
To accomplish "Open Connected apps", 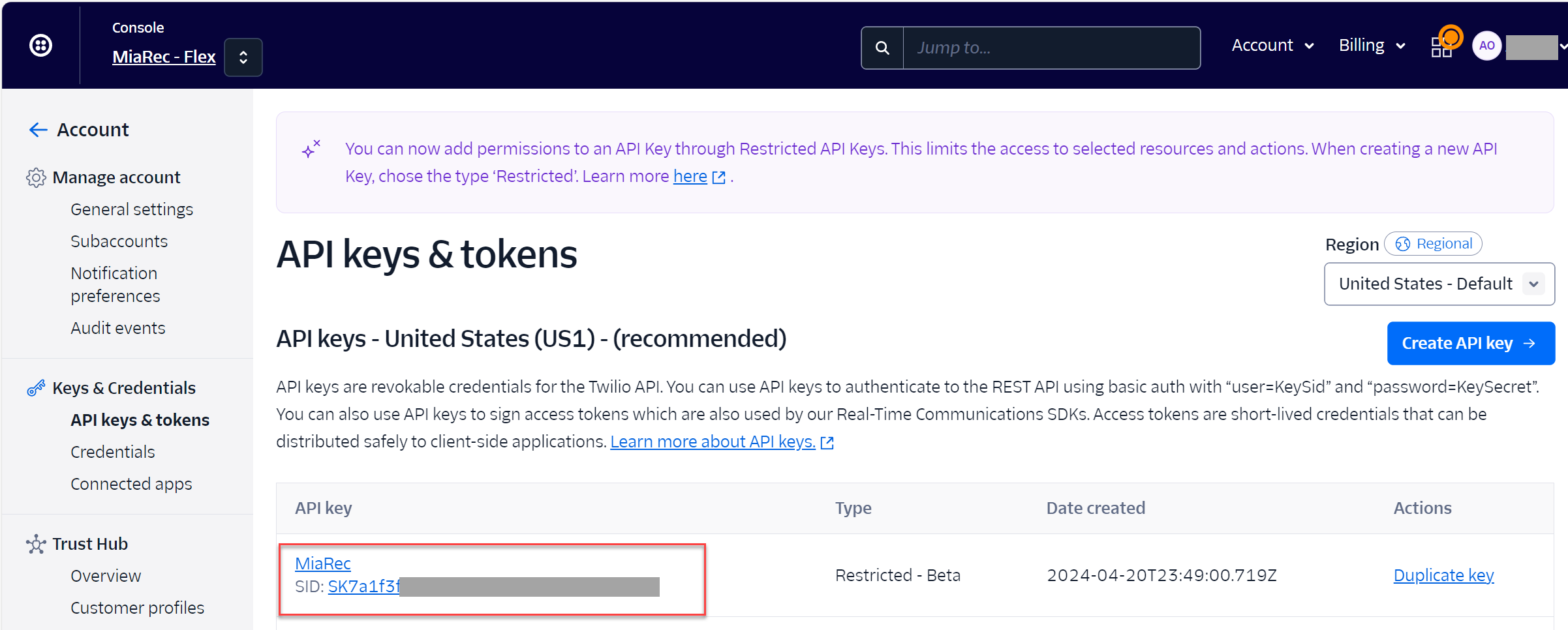I will point(131,484).
